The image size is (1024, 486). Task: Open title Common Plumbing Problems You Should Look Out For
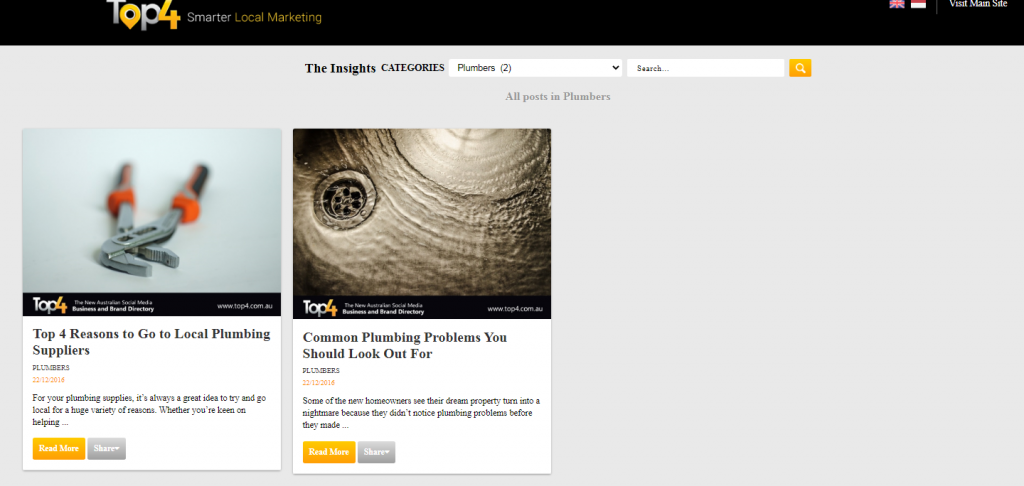(405, 346)
